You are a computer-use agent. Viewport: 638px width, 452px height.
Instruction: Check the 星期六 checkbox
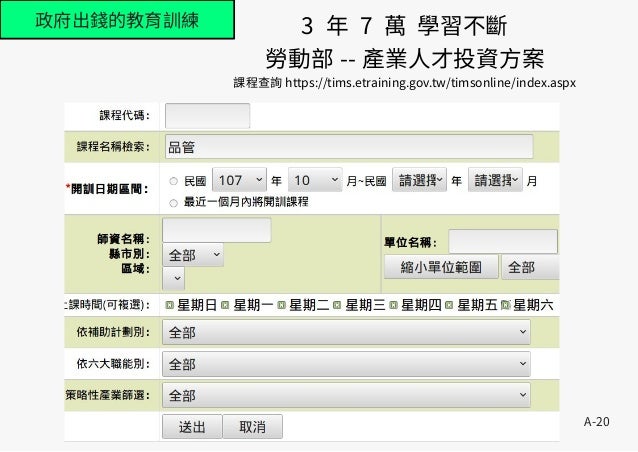[x=505, y=305]
